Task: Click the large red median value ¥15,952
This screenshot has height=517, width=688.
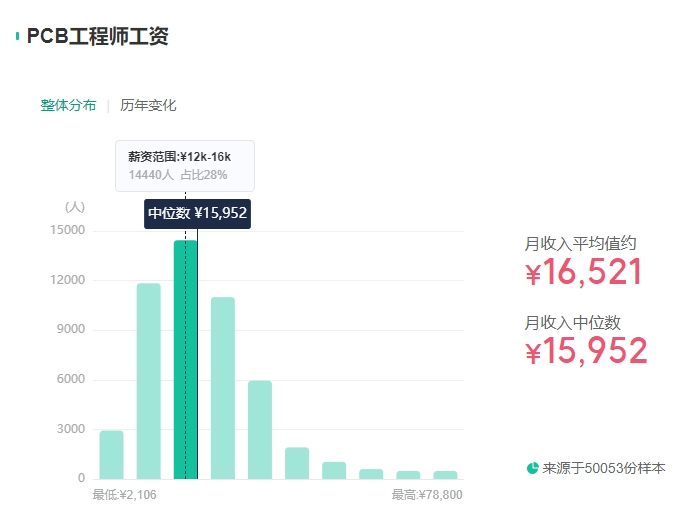Action: point(586,351)
